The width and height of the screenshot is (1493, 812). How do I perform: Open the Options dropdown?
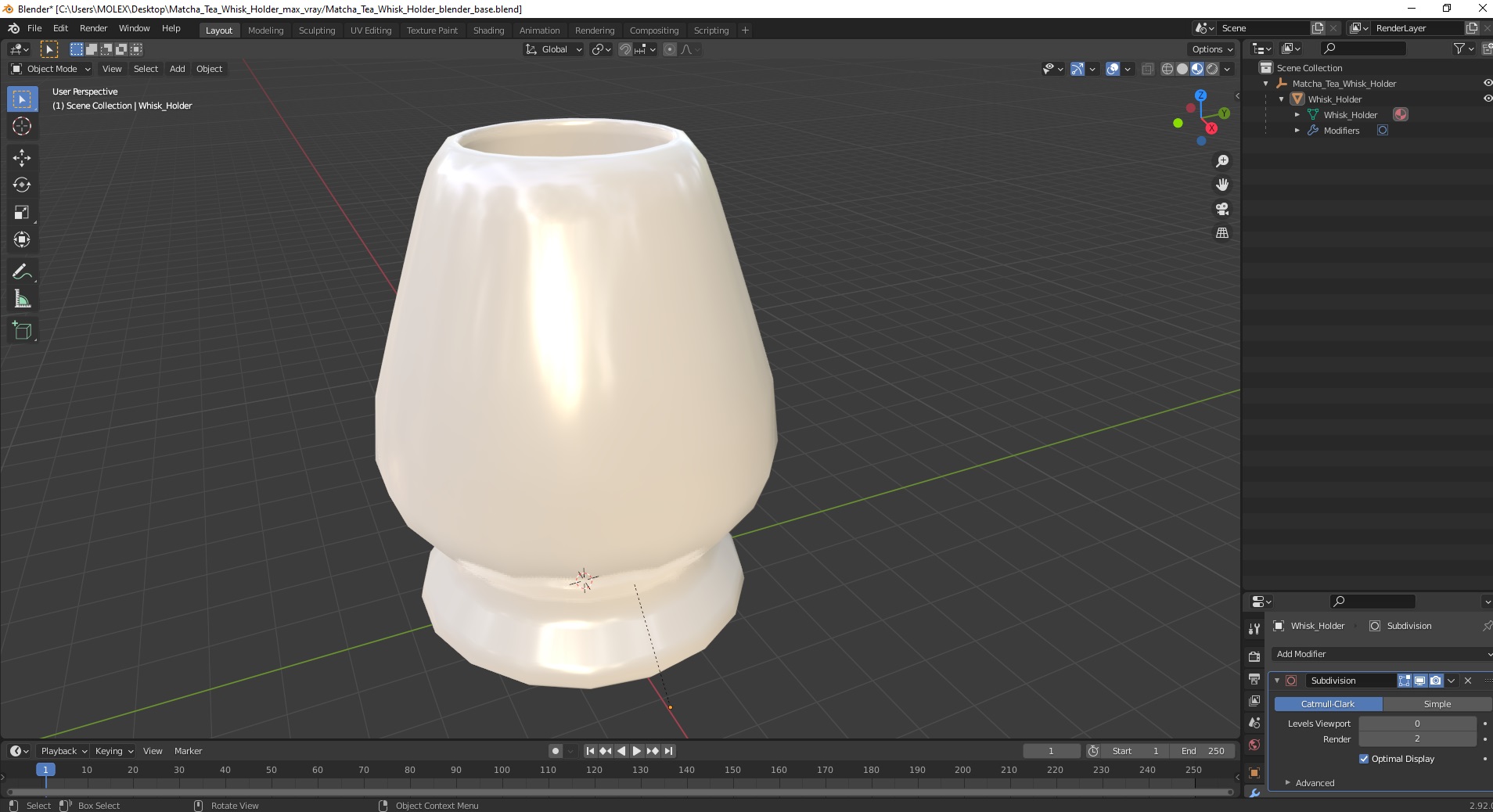1212,49
